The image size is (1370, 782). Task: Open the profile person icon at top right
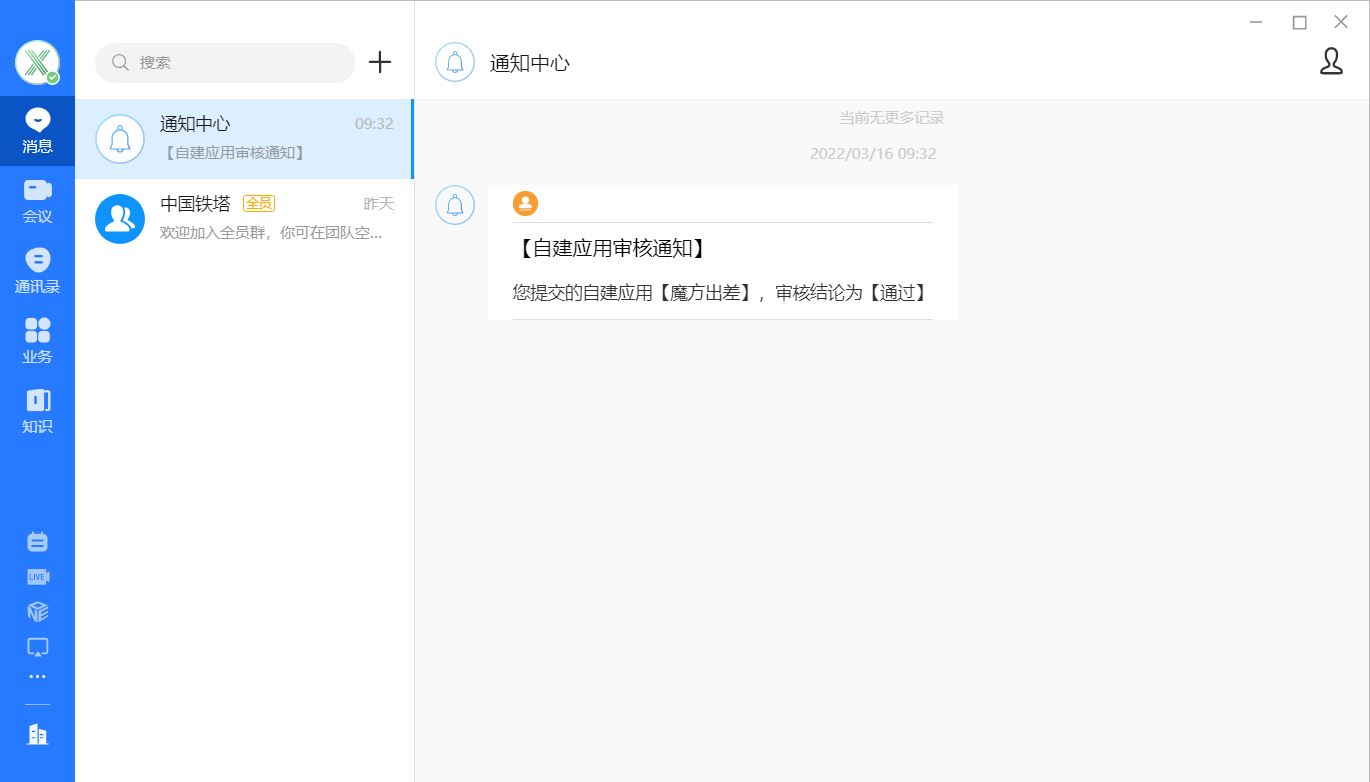[1331, 62]
